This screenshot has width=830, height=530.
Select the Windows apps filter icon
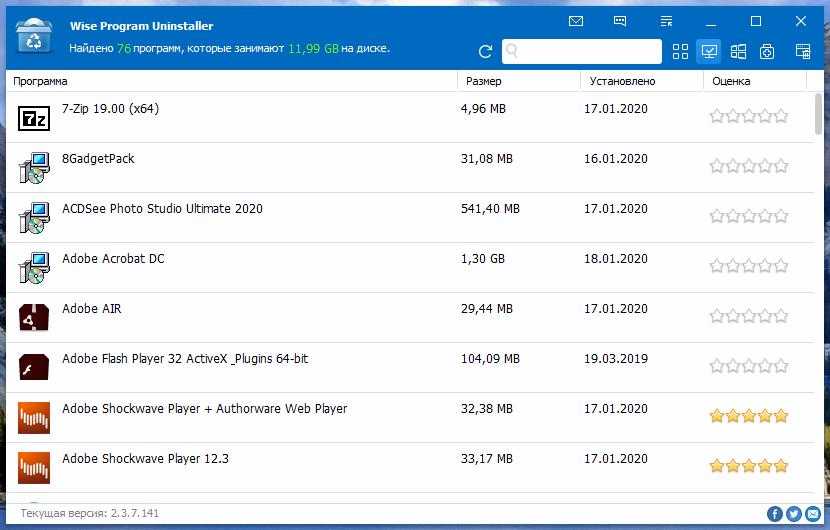[738, 51]
